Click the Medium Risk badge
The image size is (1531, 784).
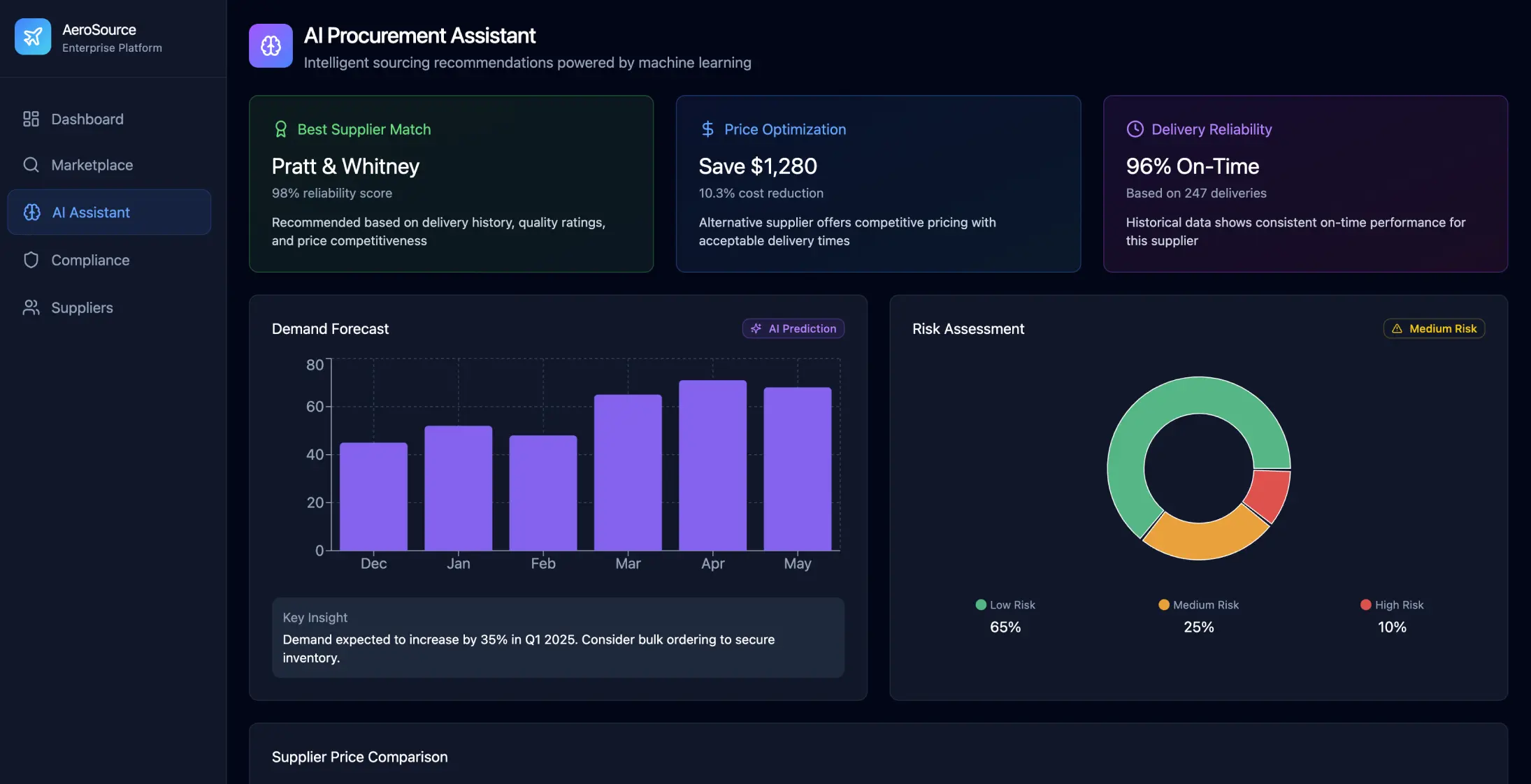[1433, 328]
